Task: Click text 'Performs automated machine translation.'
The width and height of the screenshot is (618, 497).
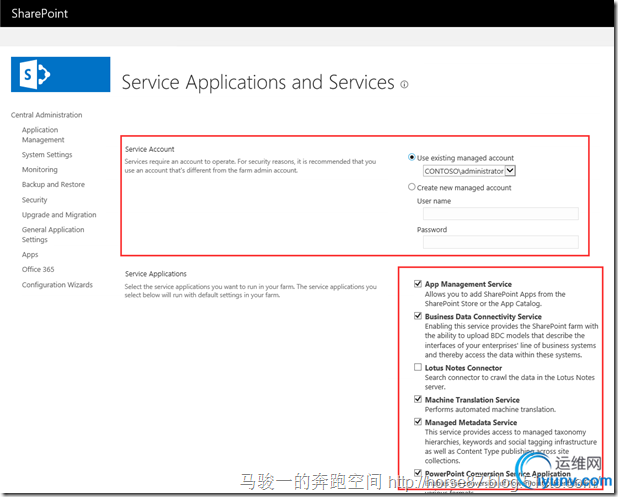Action: [x=490, y=410]
